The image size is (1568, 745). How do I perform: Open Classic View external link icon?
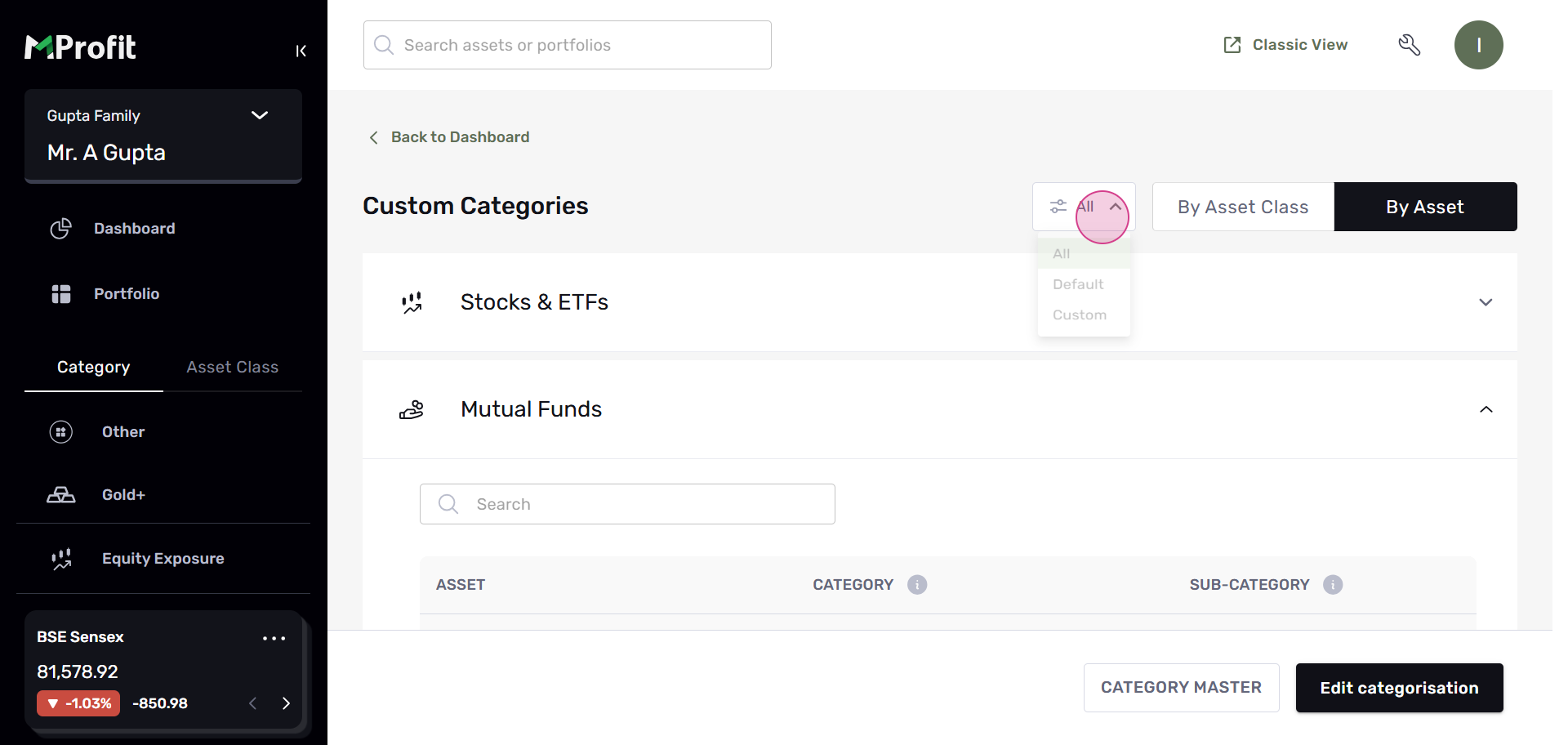[x=1232, y=45]
